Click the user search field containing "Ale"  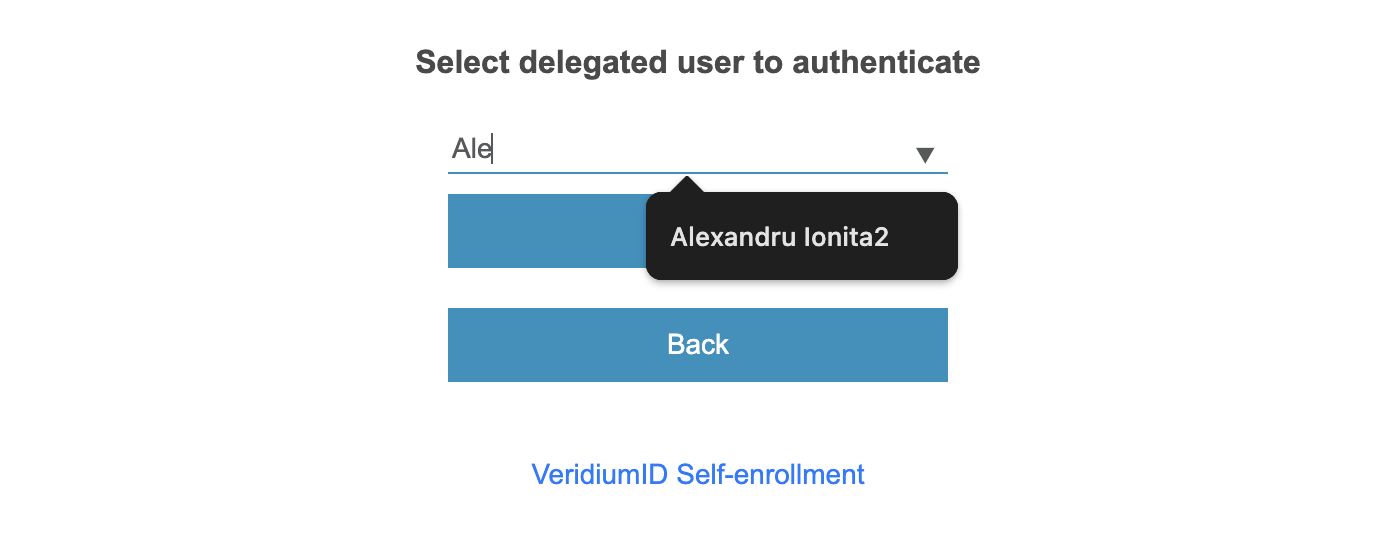coord(680,150)
